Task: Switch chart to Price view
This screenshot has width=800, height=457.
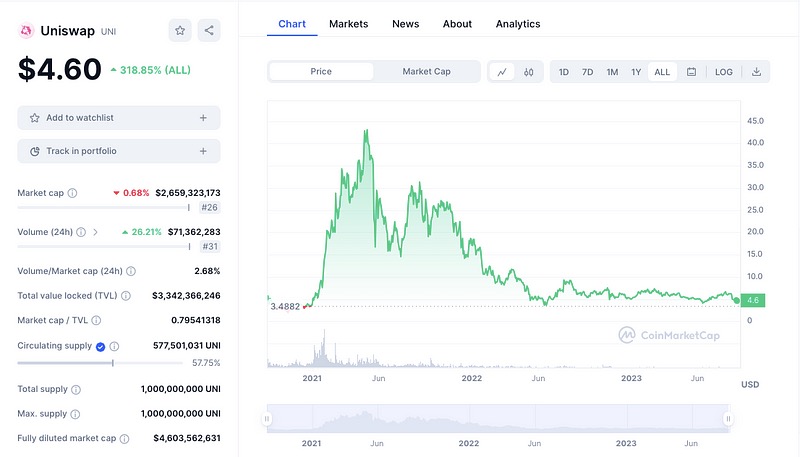Action: [x=321, y=72]
